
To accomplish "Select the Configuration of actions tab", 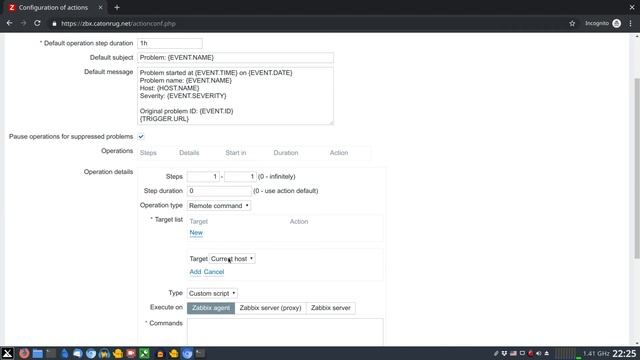I will (53, 7).
